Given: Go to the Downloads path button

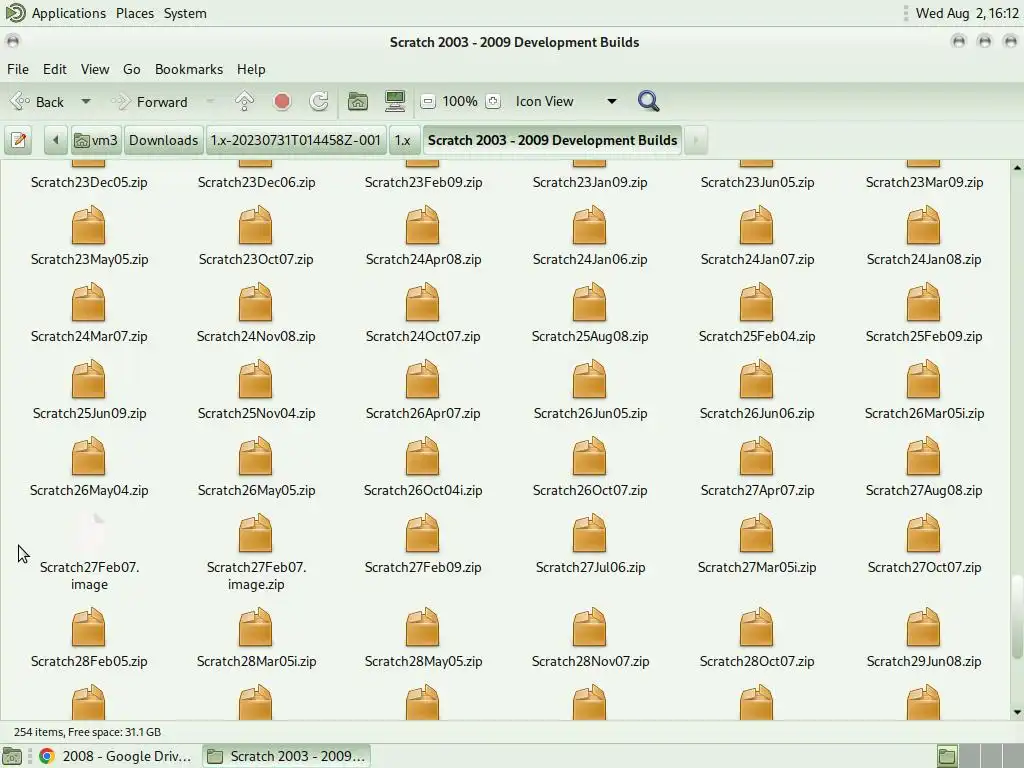Looking at the screenshot, I should tap(163, 140).
